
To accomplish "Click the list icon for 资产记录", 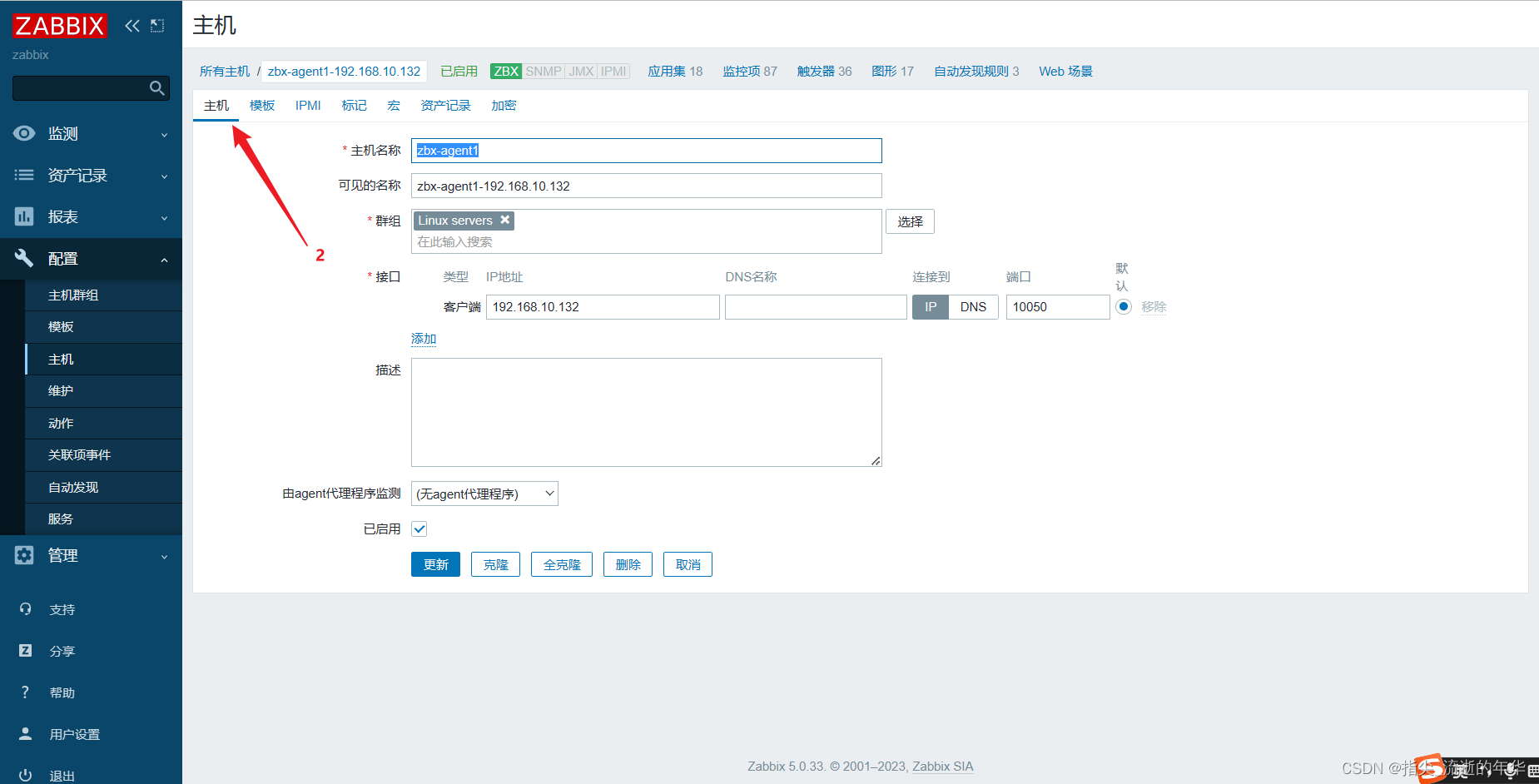I will tap(24, 175).
